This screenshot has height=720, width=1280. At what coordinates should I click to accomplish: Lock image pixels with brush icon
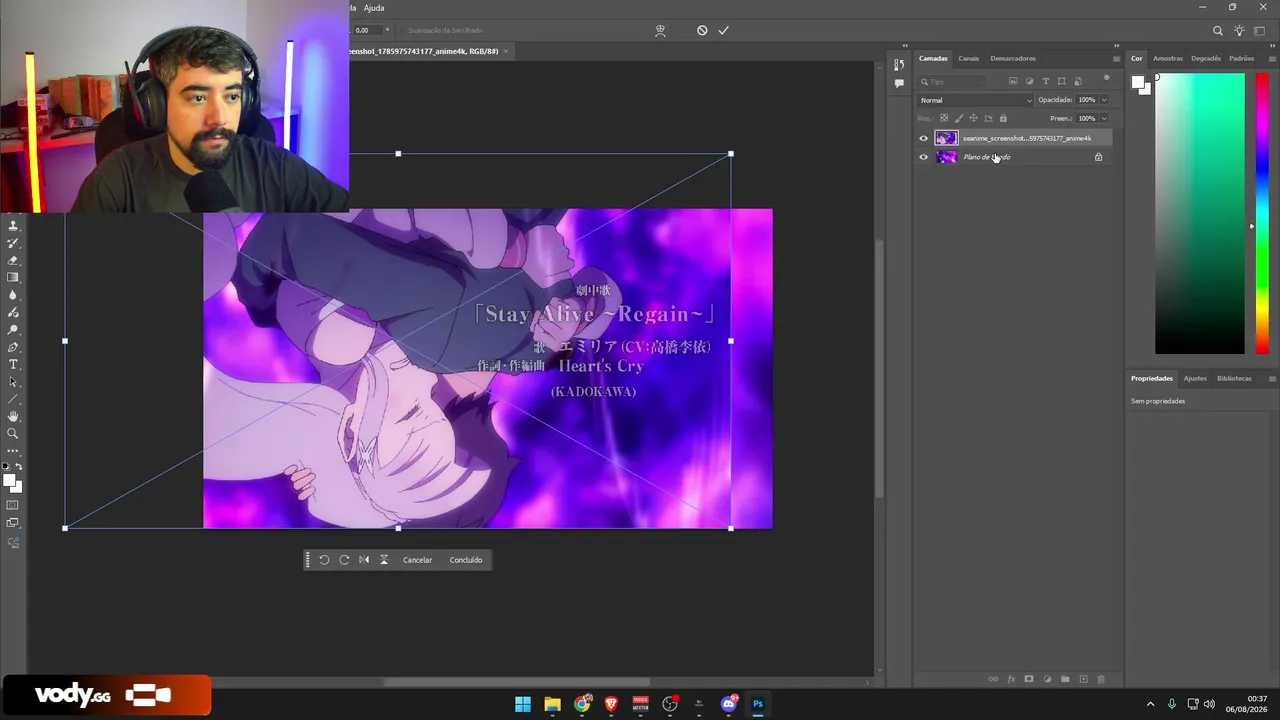click(958, 118)
